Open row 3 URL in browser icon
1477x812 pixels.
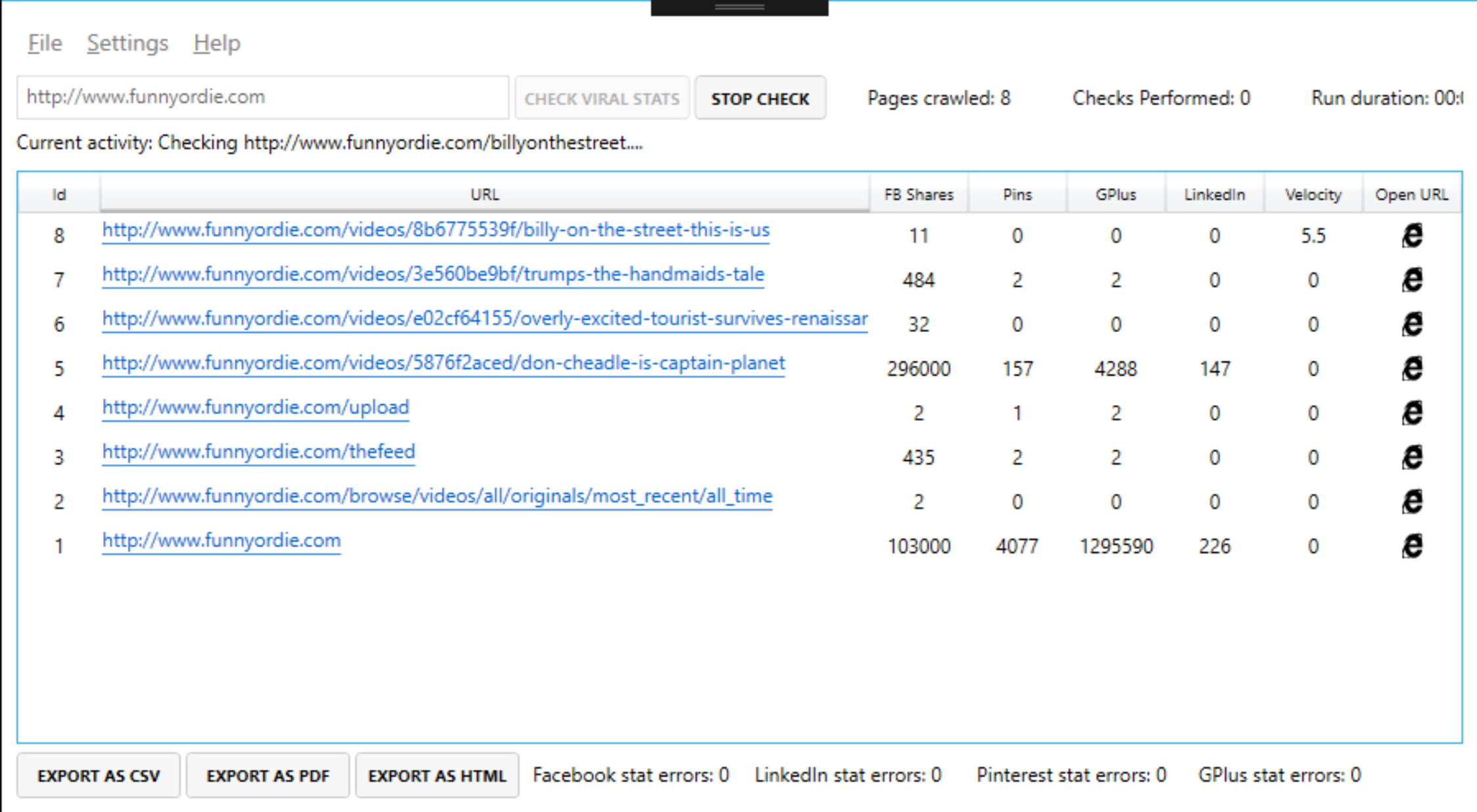point(1412,457)
